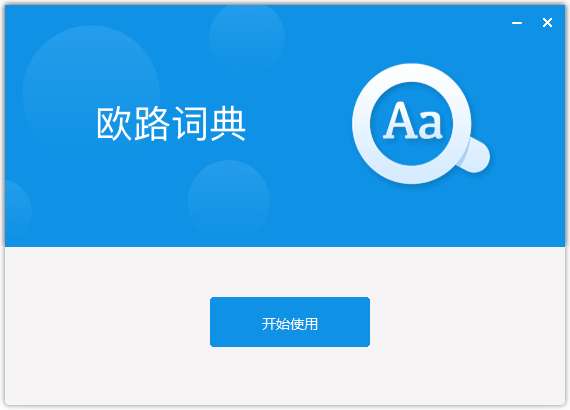Start using the dictionary via blue button
570x410 pixels.
290,322
